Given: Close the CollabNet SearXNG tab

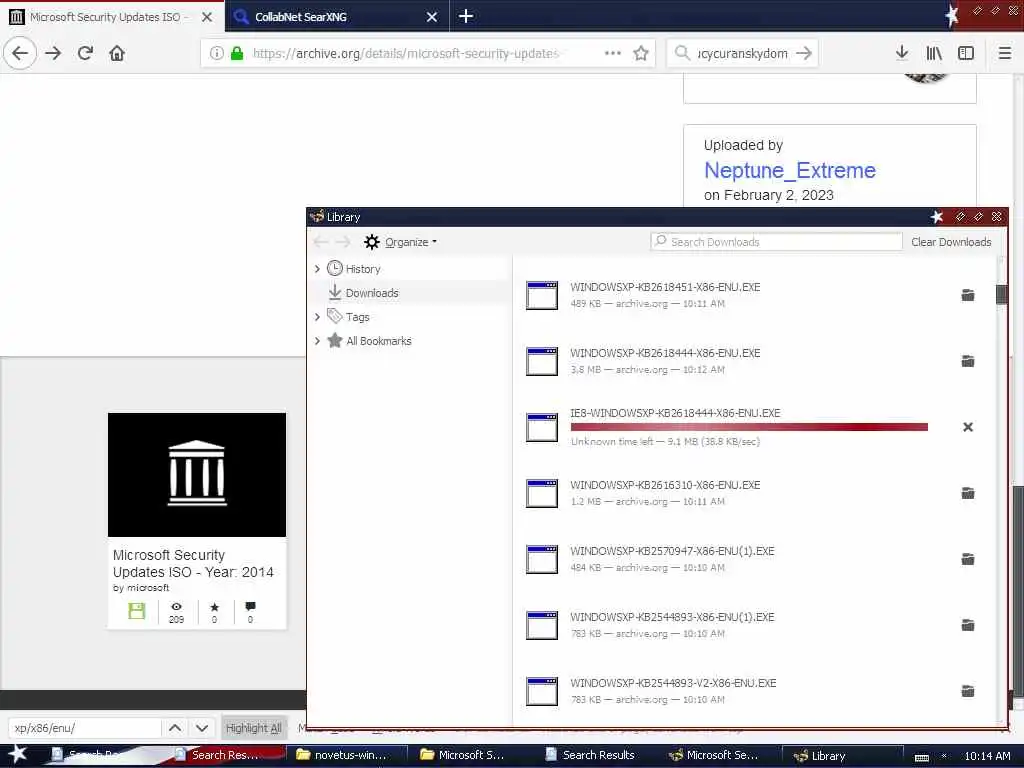Looking at the screenshot, I should click(x=432, y=17).
